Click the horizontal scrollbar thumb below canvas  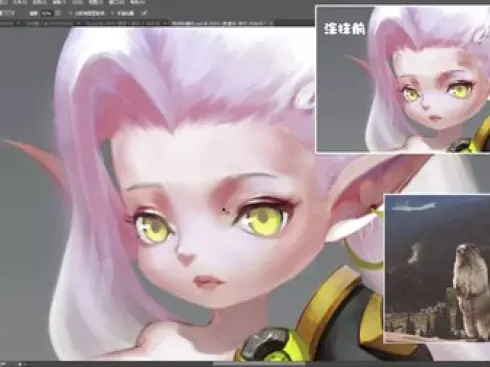[x=258, y=363]
